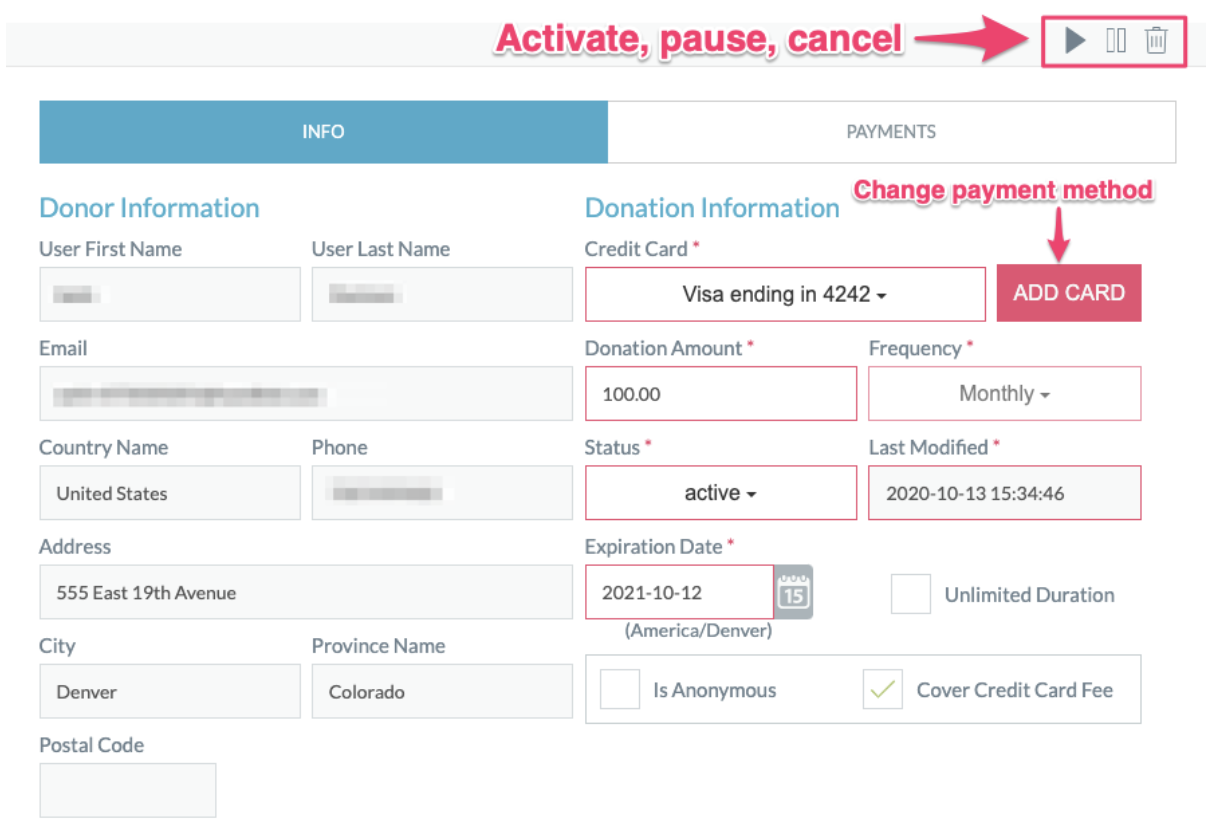Uncheck the Cover Credit Card Fee checkbox
This screenshot has height=840, width=1232.
[x=883, y=690]
